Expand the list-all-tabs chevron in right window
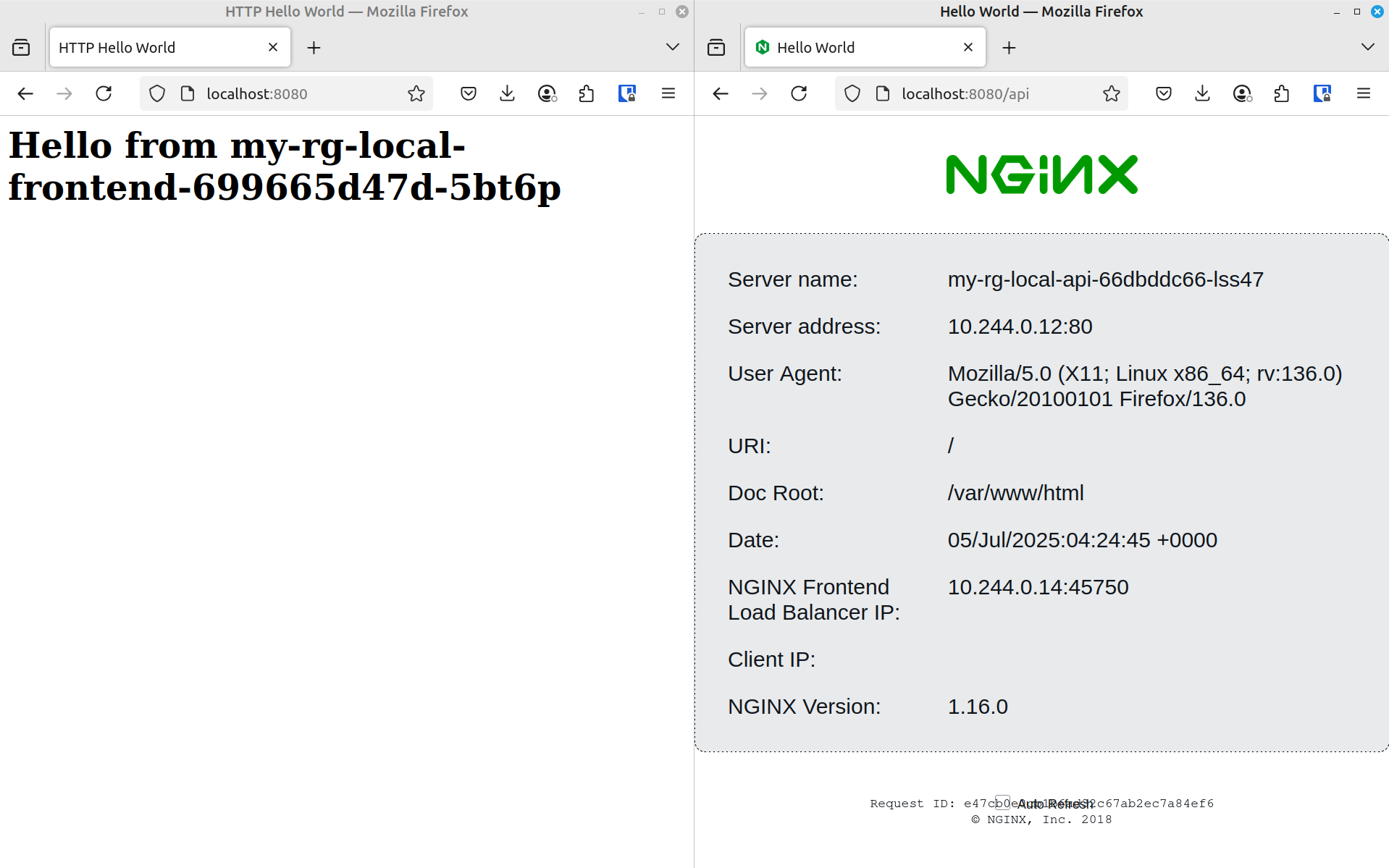 (x=1368, y=47)
